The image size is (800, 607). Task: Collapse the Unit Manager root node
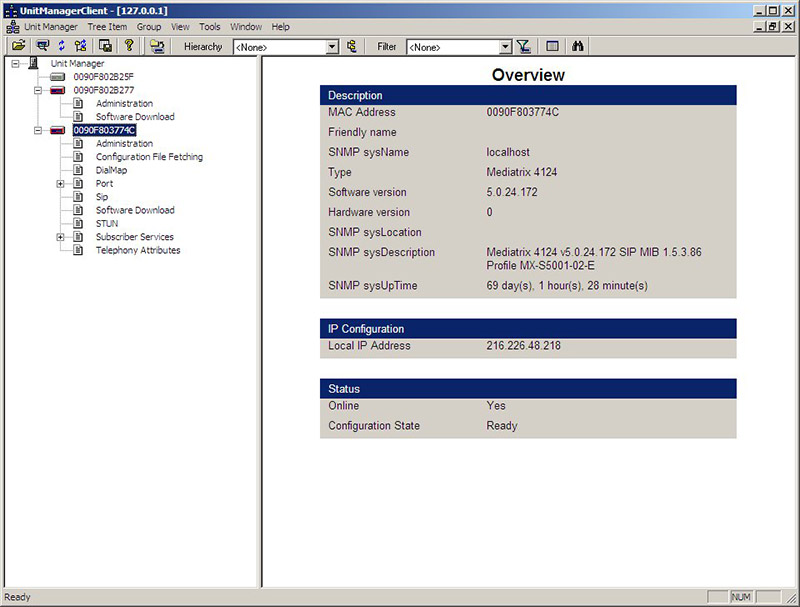[15, 64]
